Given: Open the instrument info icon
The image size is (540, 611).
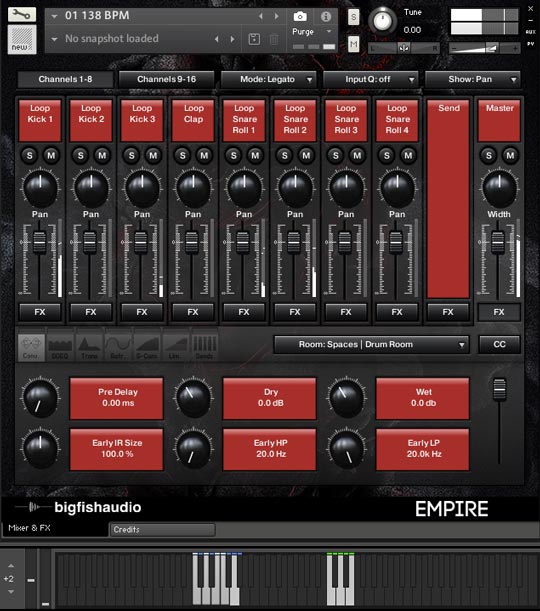Looking at the screenshot, I should pyautogui.click(x=326, y=16).
